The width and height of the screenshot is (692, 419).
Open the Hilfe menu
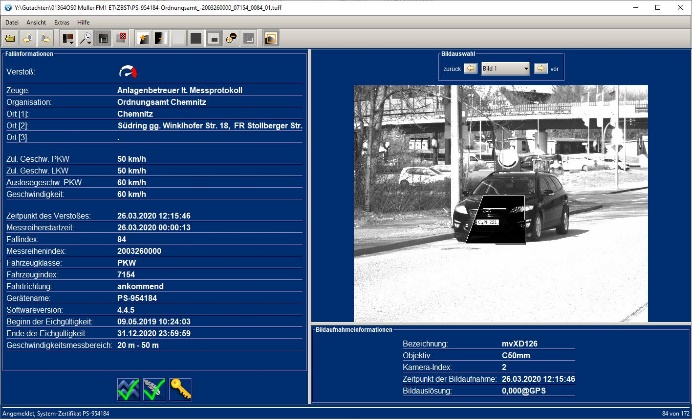(x=86, y=21)
